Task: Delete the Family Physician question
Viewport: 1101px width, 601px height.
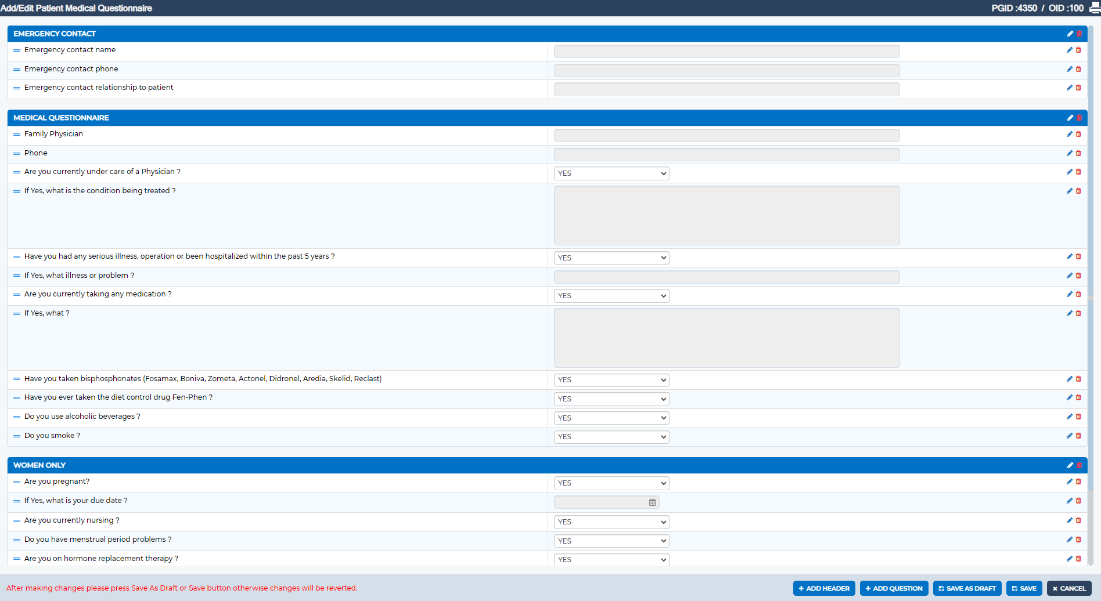Action: [1078, 134]
